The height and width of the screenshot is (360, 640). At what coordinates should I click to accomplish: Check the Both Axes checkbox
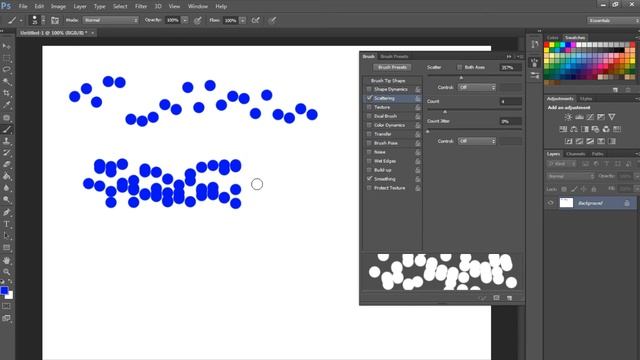point(460,67)
